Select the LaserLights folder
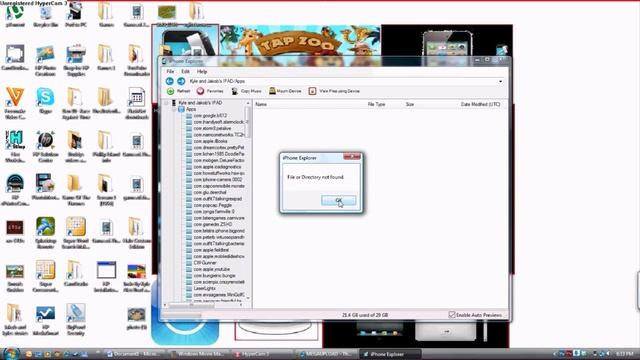This screenshot has height=360, width=640. [201, 288]
